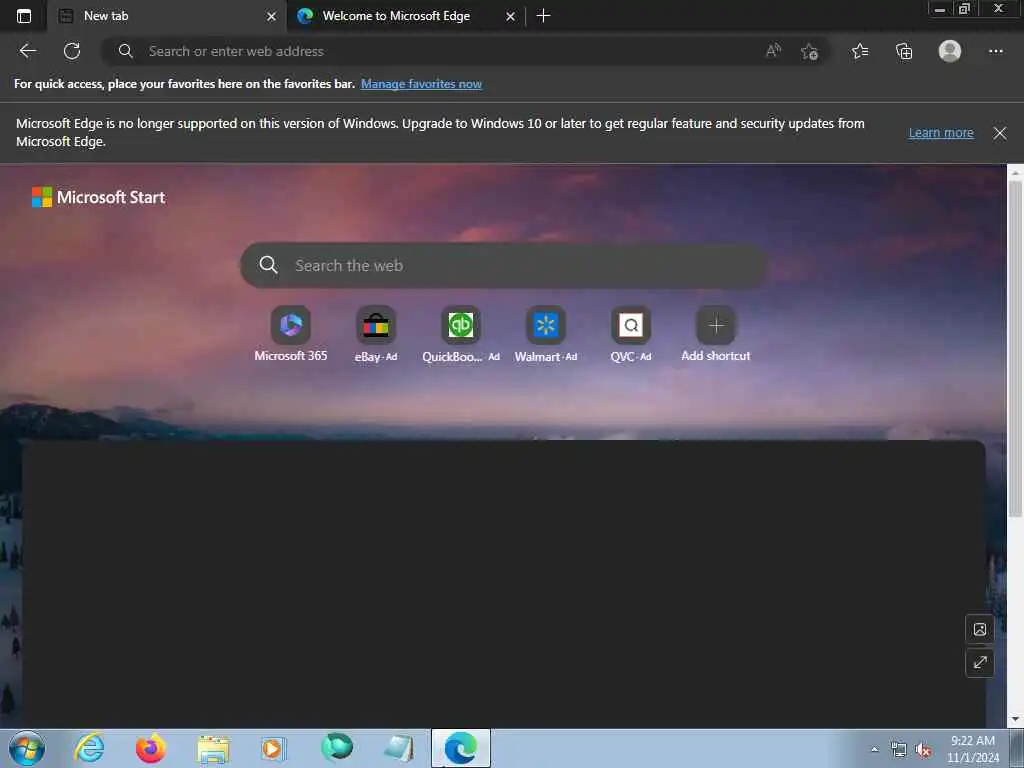Open the Favorites list icon
The image size is (1024, 768).
[860, 51]
